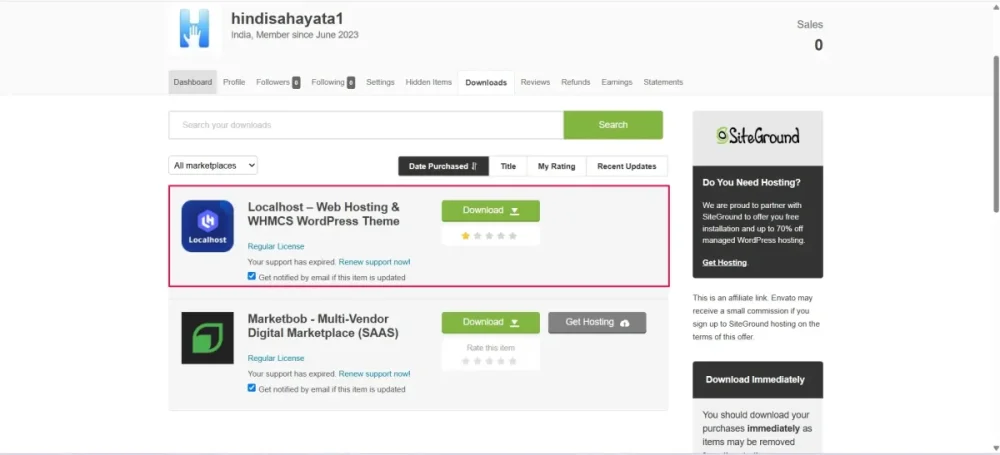Give Marketbob a three star rating
Image resolution: width=1000 pixels, height=455 pixels.
pos(489,361)
